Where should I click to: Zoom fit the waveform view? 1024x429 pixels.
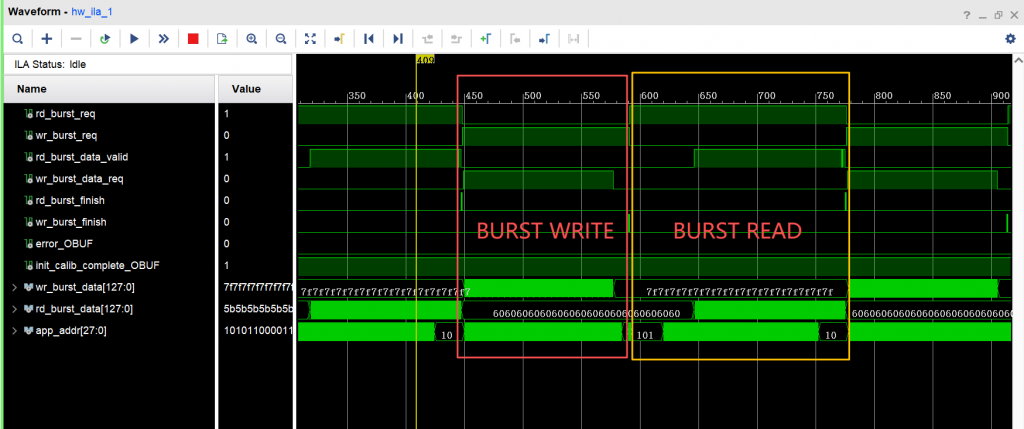pos(310,39)
